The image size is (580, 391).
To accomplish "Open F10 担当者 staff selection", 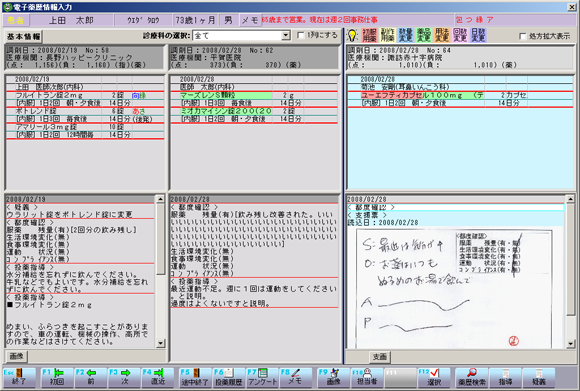I will pyautogui.click(x=367, y=377).
